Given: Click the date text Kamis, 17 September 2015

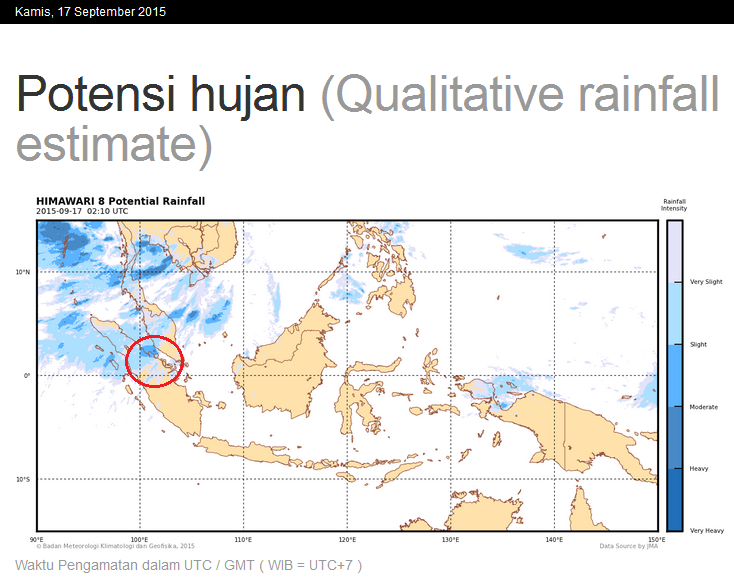Looking at the screenshot, I should tap(90, 12).
